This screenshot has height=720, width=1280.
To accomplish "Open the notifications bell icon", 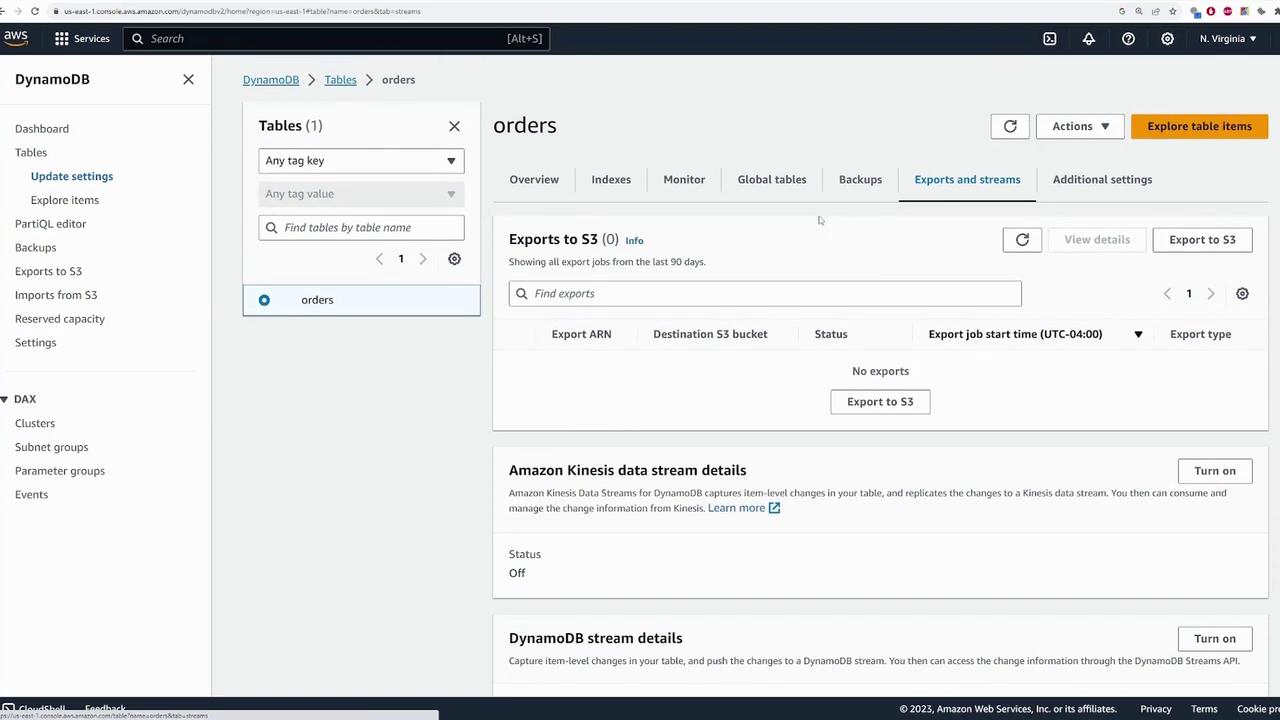I will (1088, 39).
